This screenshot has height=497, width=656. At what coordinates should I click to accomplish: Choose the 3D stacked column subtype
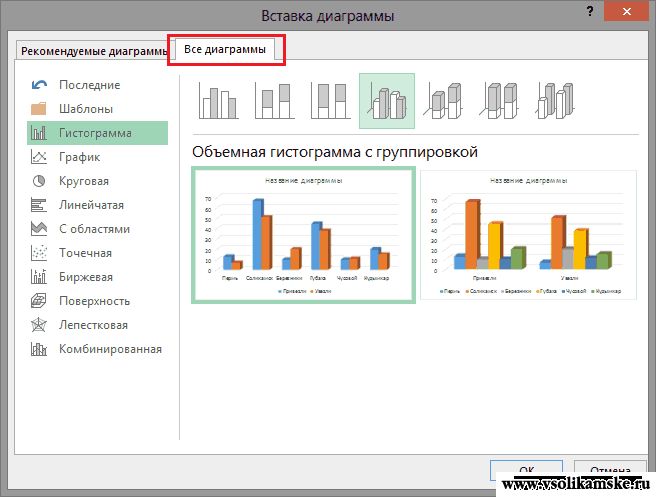[441, 101]
